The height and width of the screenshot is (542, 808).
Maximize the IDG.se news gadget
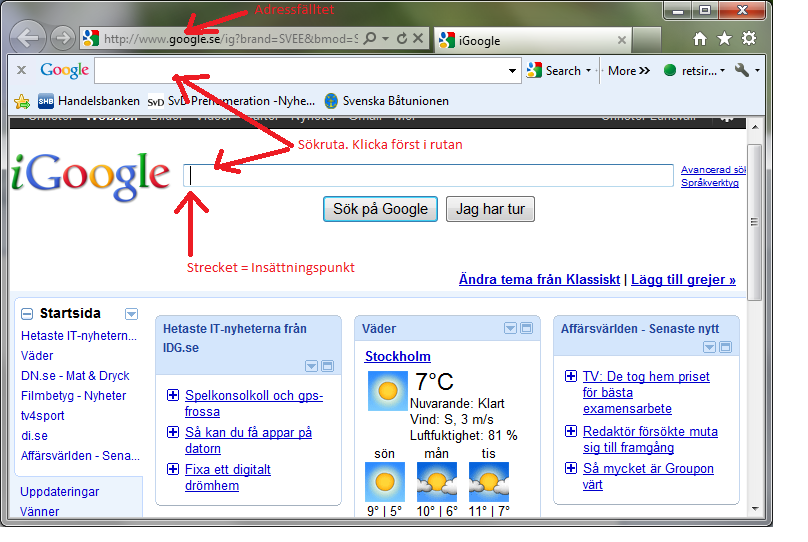tap(328, 366)
